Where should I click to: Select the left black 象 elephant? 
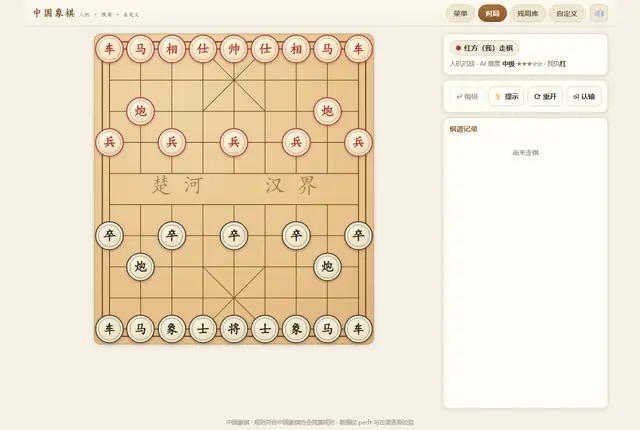172,329
